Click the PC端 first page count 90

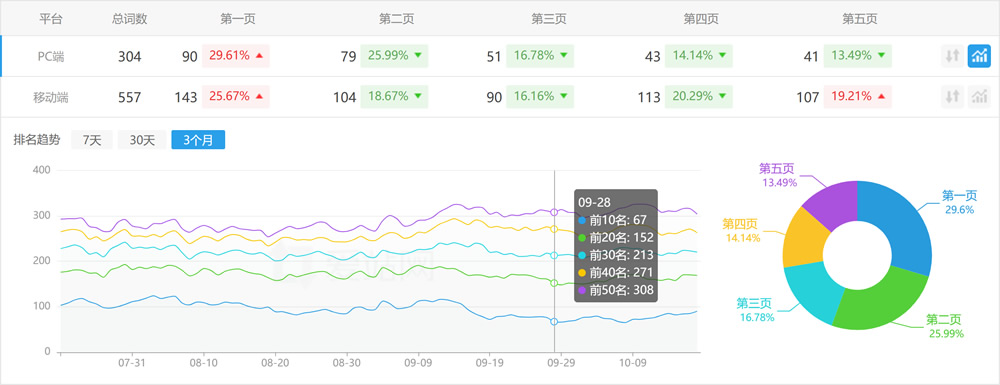[189, 56]
